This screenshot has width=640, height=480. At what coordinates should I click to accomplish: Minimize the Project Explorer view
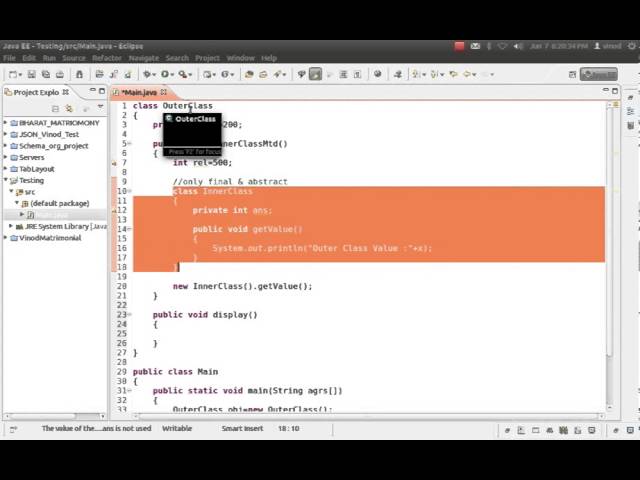click(x=93, y=91)
